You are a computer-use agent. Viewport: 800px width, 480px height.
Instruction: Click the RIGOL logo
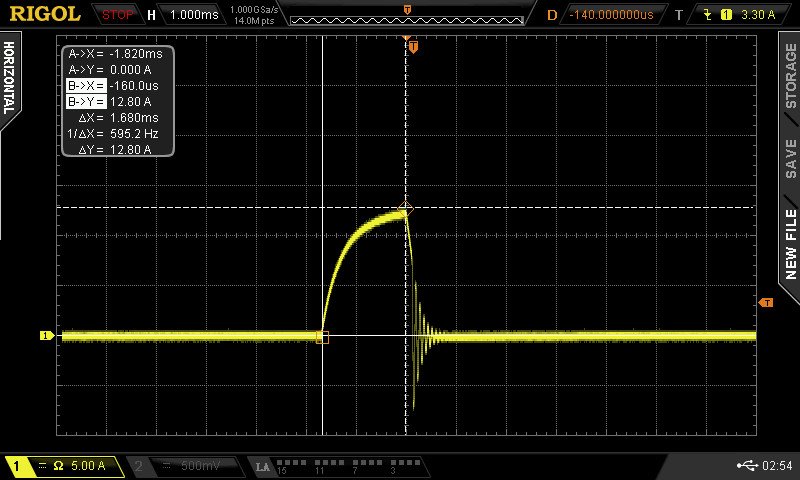point(45,14)
